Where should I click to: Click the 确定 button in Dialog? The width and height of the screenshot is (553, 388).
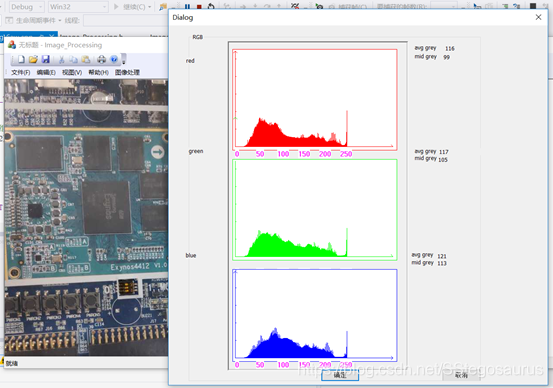coord(340,375)
